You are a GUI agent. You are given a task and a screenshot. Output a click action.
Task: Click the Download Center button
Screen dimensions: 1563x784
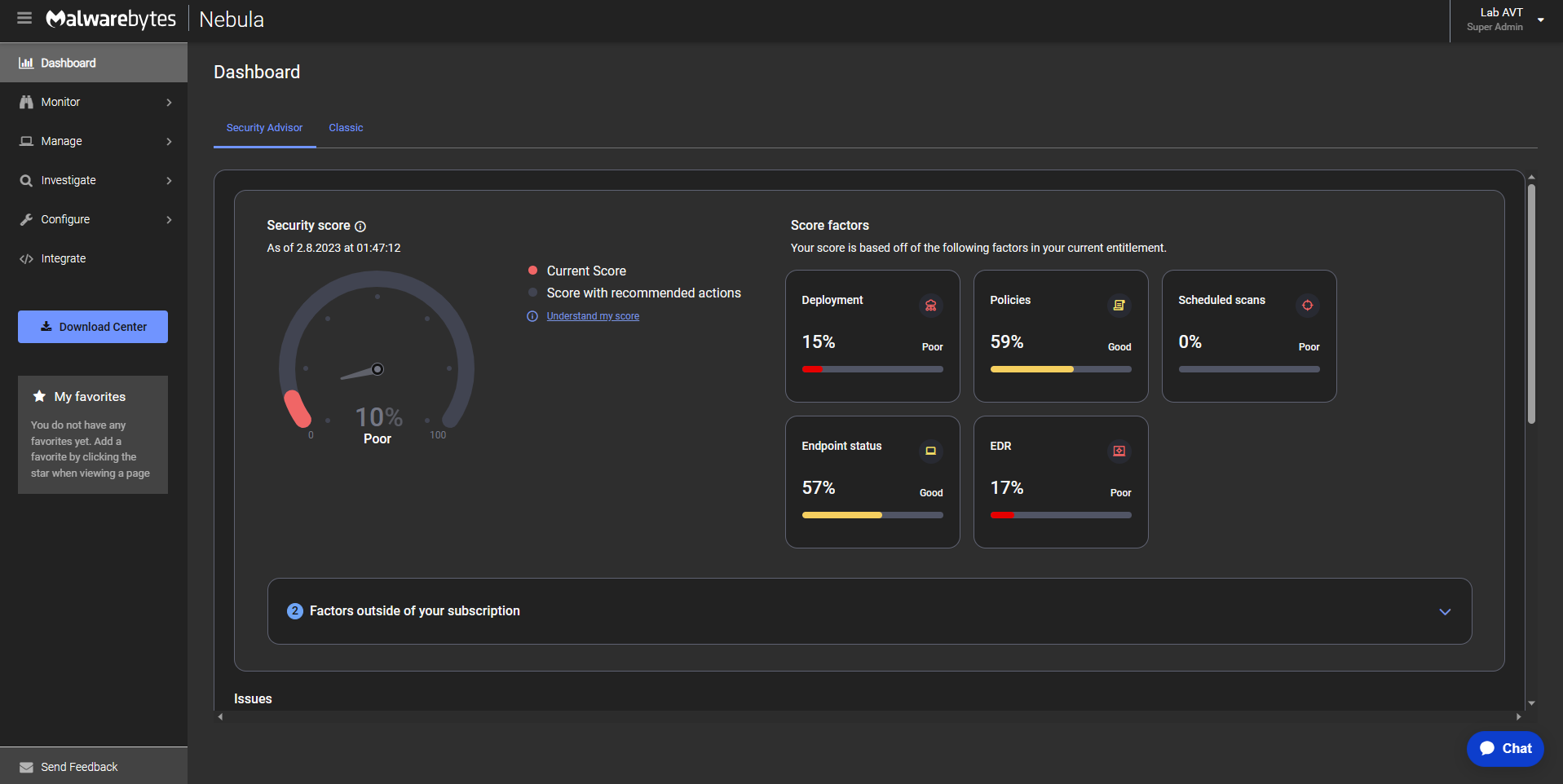pyautogui.click(x=93, y=327)
